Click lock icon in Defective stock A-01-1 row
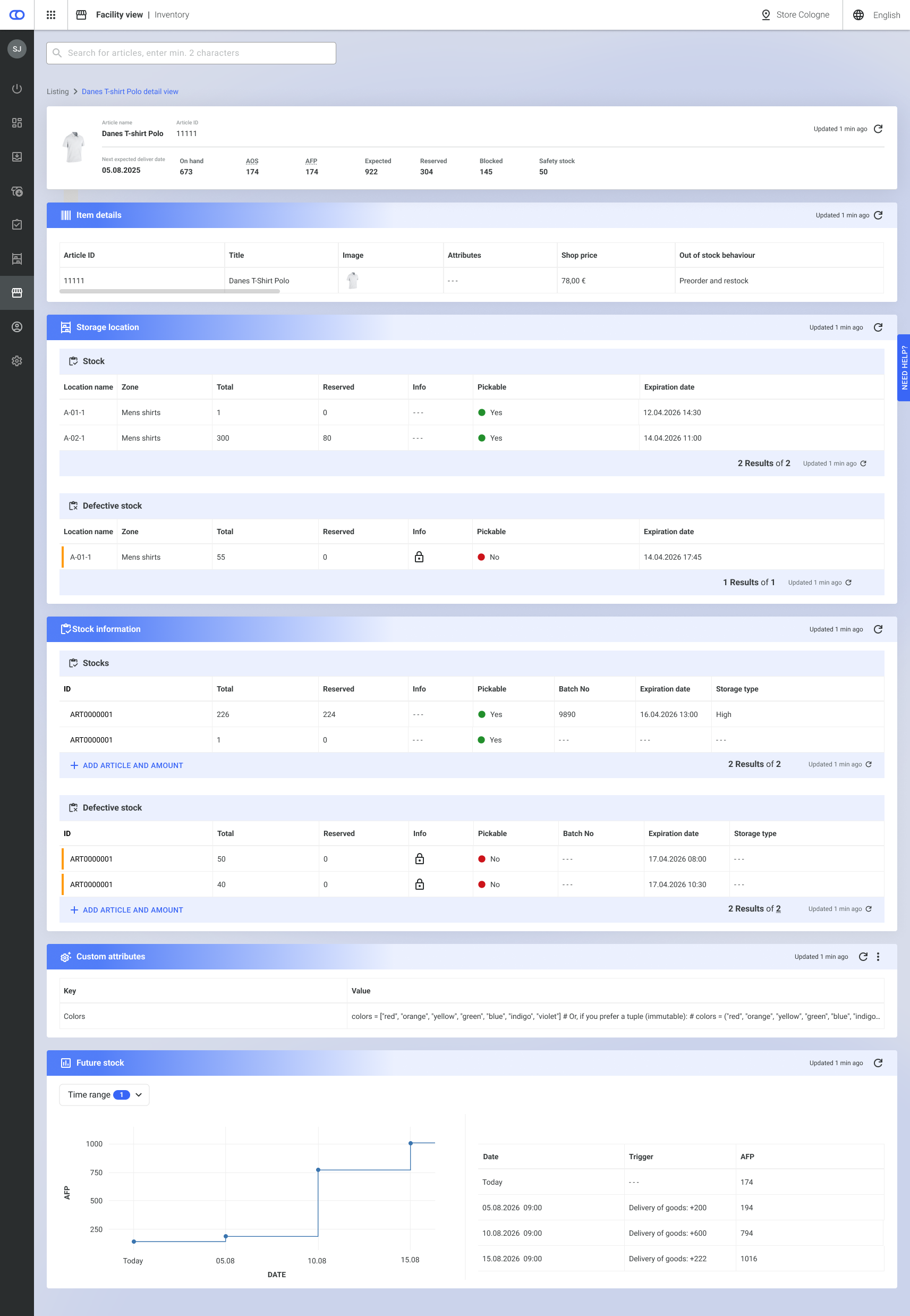Screen dimensions: 910x1316 pyautogui.click(x=419, y=558)
